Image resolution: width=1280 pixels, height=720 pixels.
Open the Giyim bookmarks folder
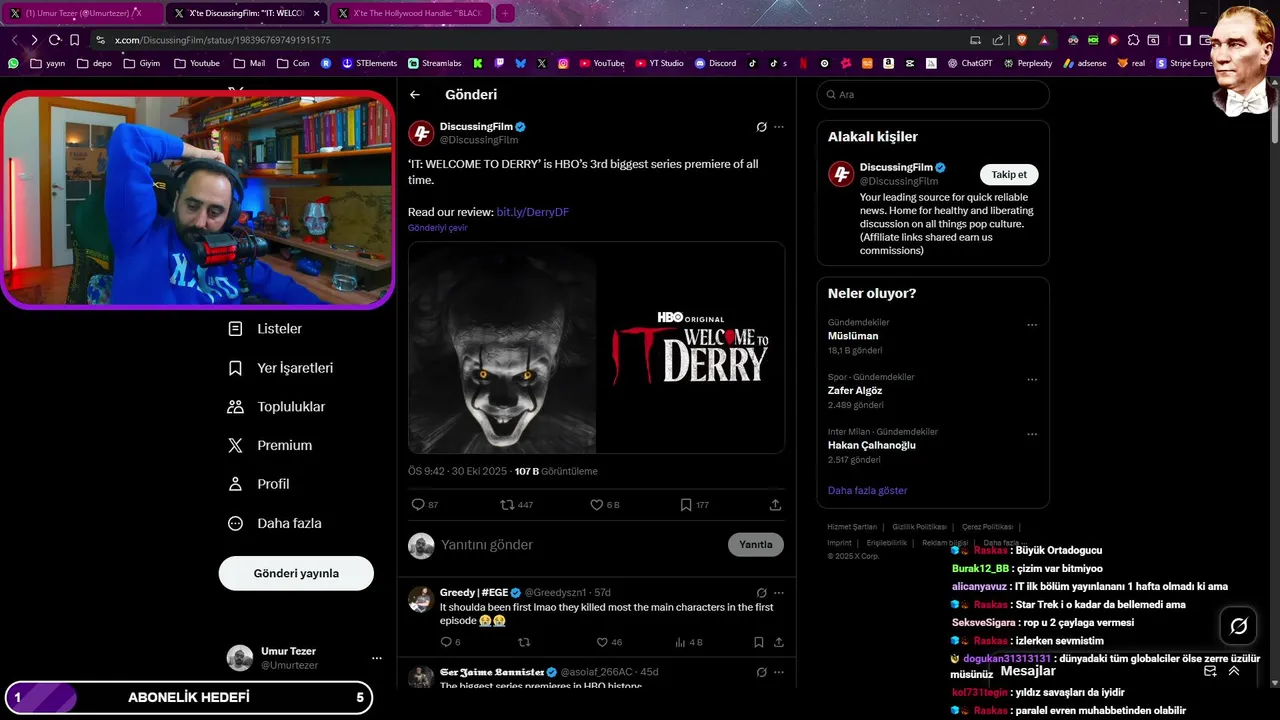(x=141, y=63)
